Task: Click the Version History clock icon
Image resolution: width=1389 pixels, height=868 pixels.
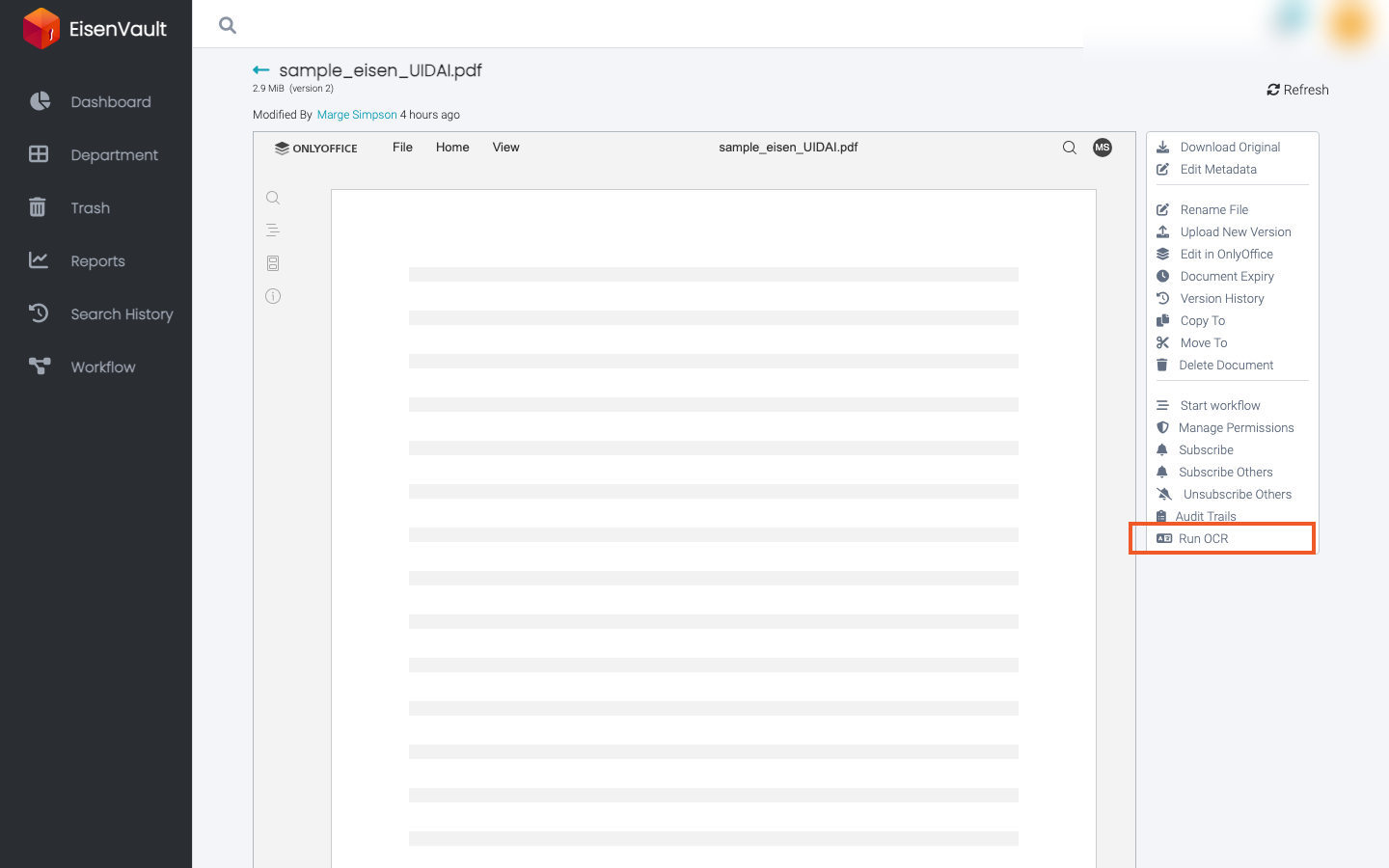Action: click(x=1163, y=298)
